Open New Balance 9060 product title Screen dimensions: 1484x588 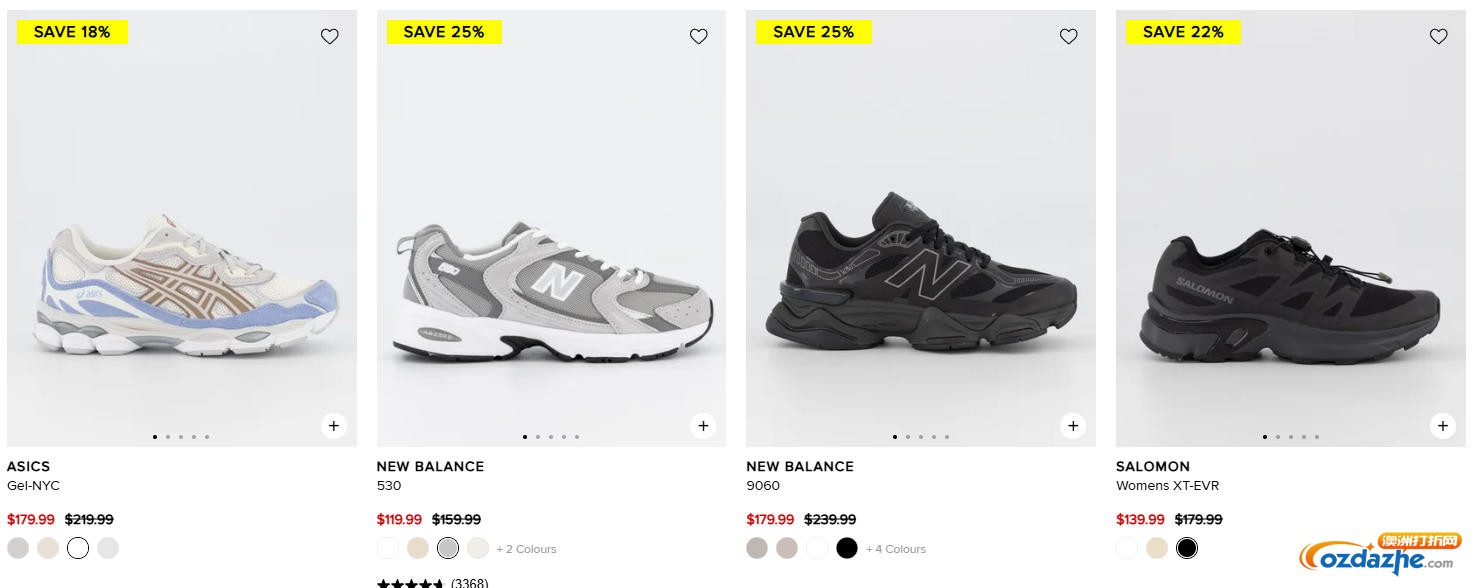(762, 486)
